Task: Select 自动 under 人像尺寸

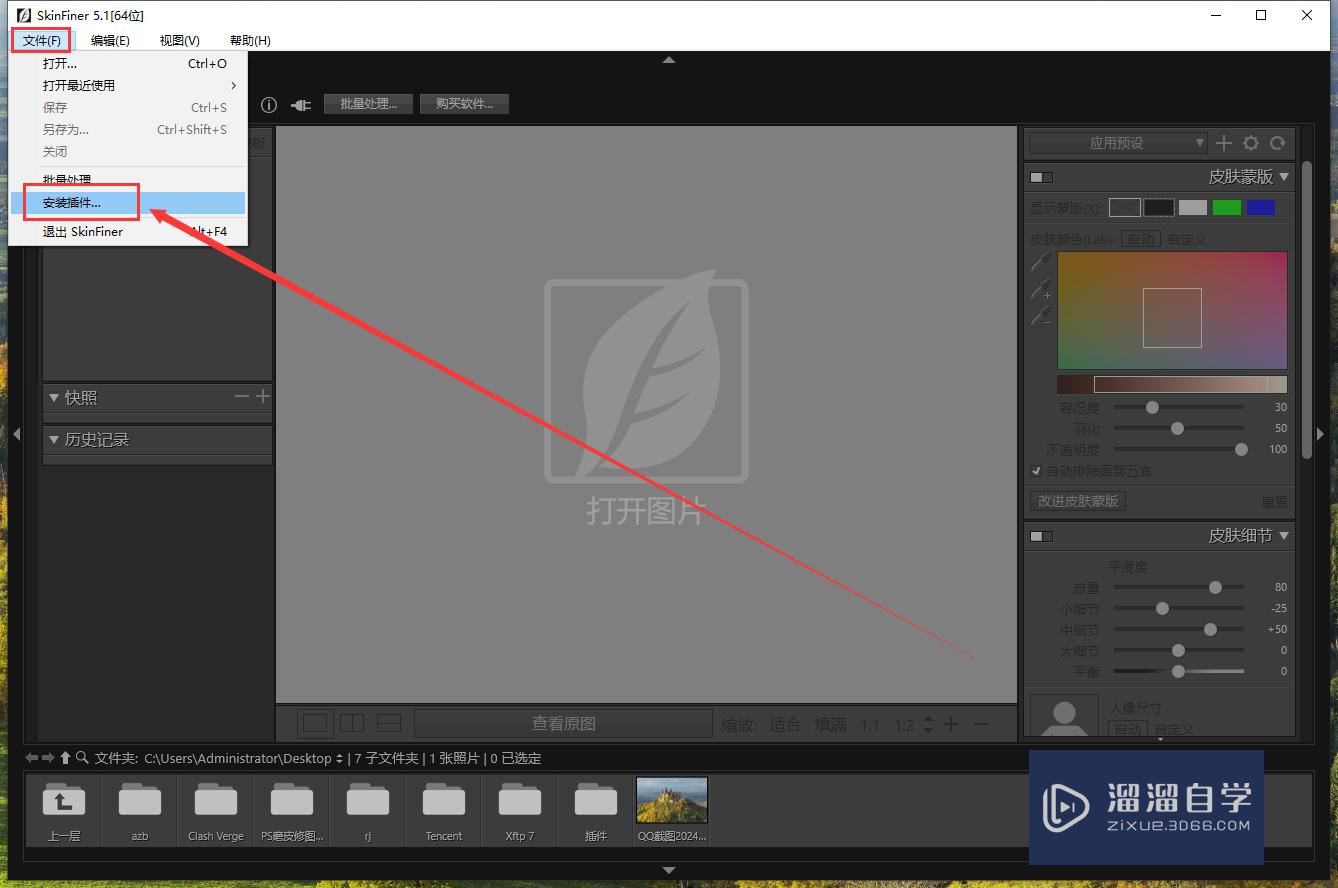Action: 1128,728
